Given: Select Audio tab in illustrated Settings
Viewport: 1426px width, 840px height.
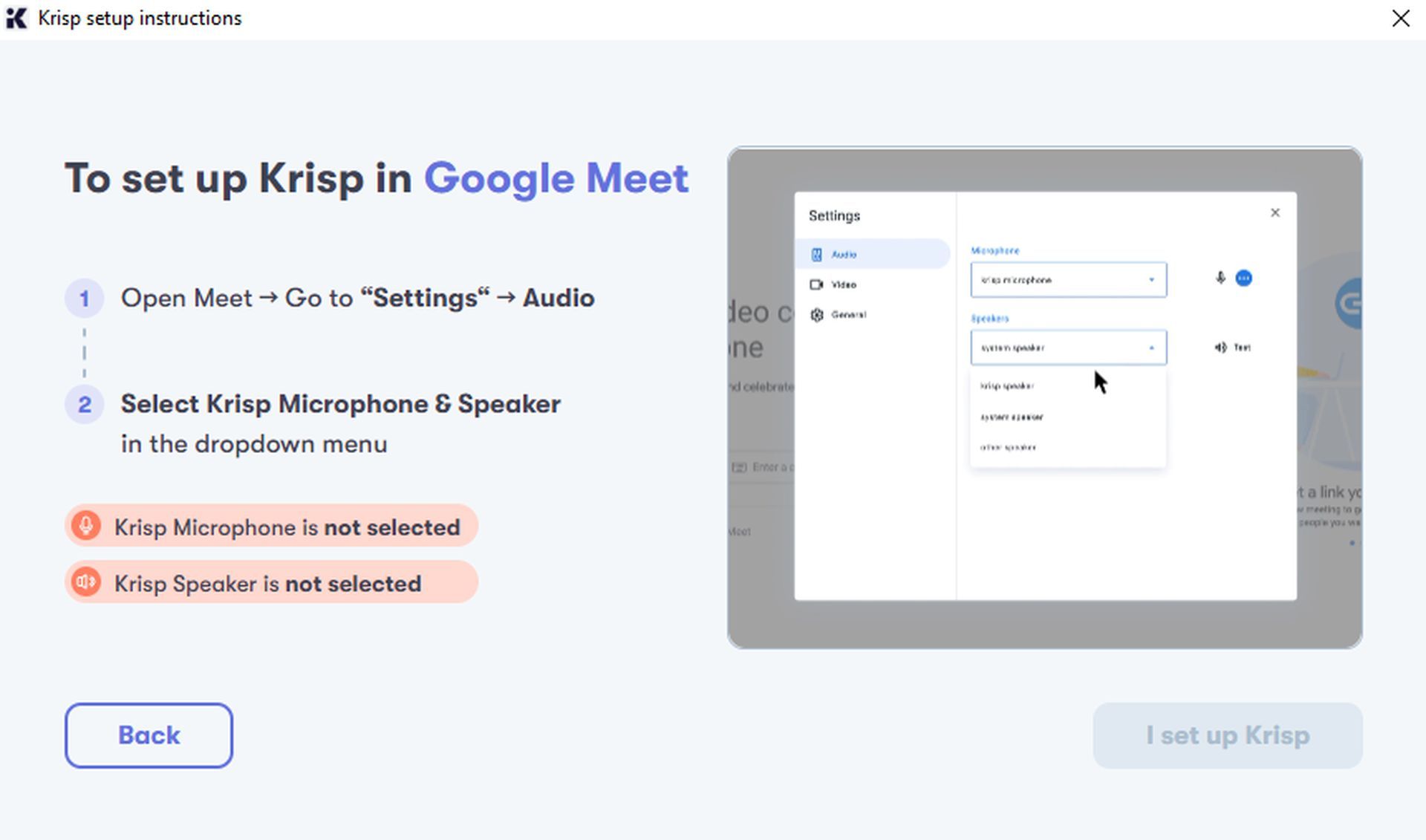Looking at the screenshot, I should tap(873, 254).
